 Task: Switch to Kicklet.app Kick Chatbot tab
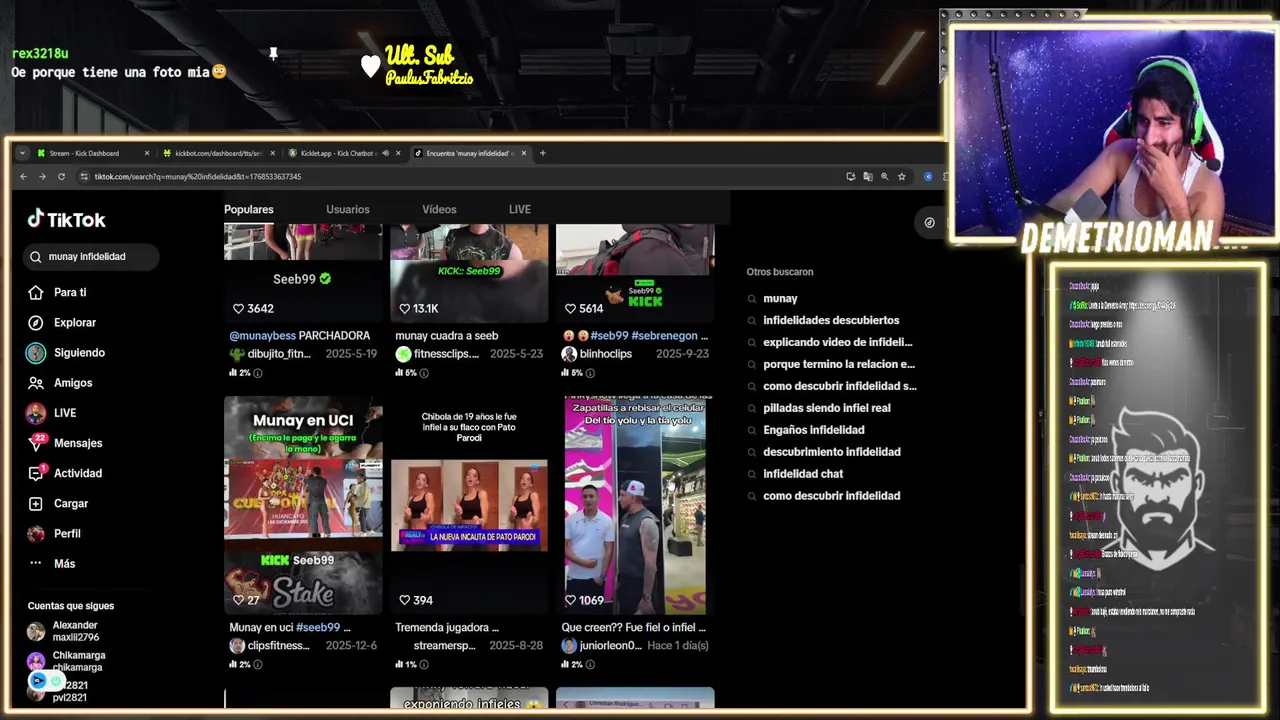[333, 153]
